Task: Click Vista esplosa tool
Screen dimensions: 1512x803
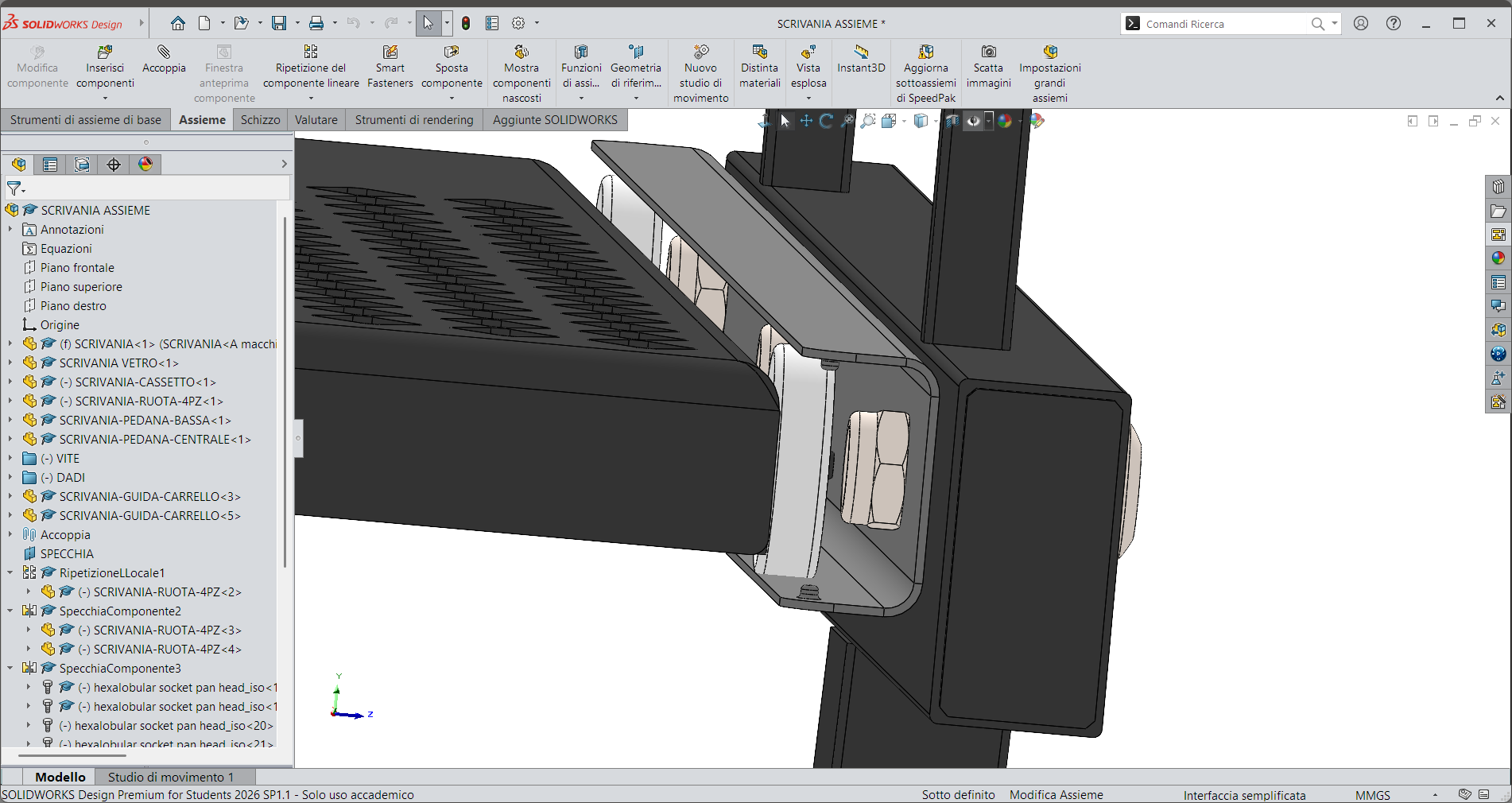Action: [808, 67]
